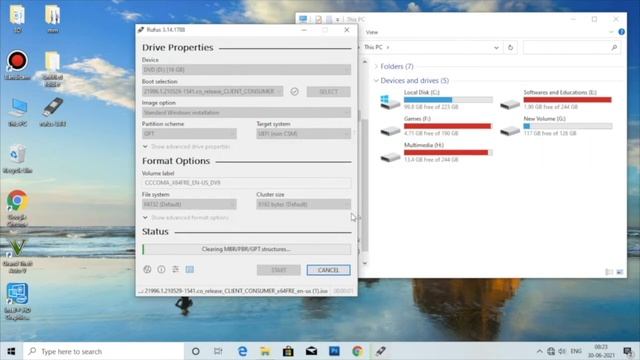640x360 pixels.
Task: Select Softwares and Educations (E:) drive
Action: point(556,100)
